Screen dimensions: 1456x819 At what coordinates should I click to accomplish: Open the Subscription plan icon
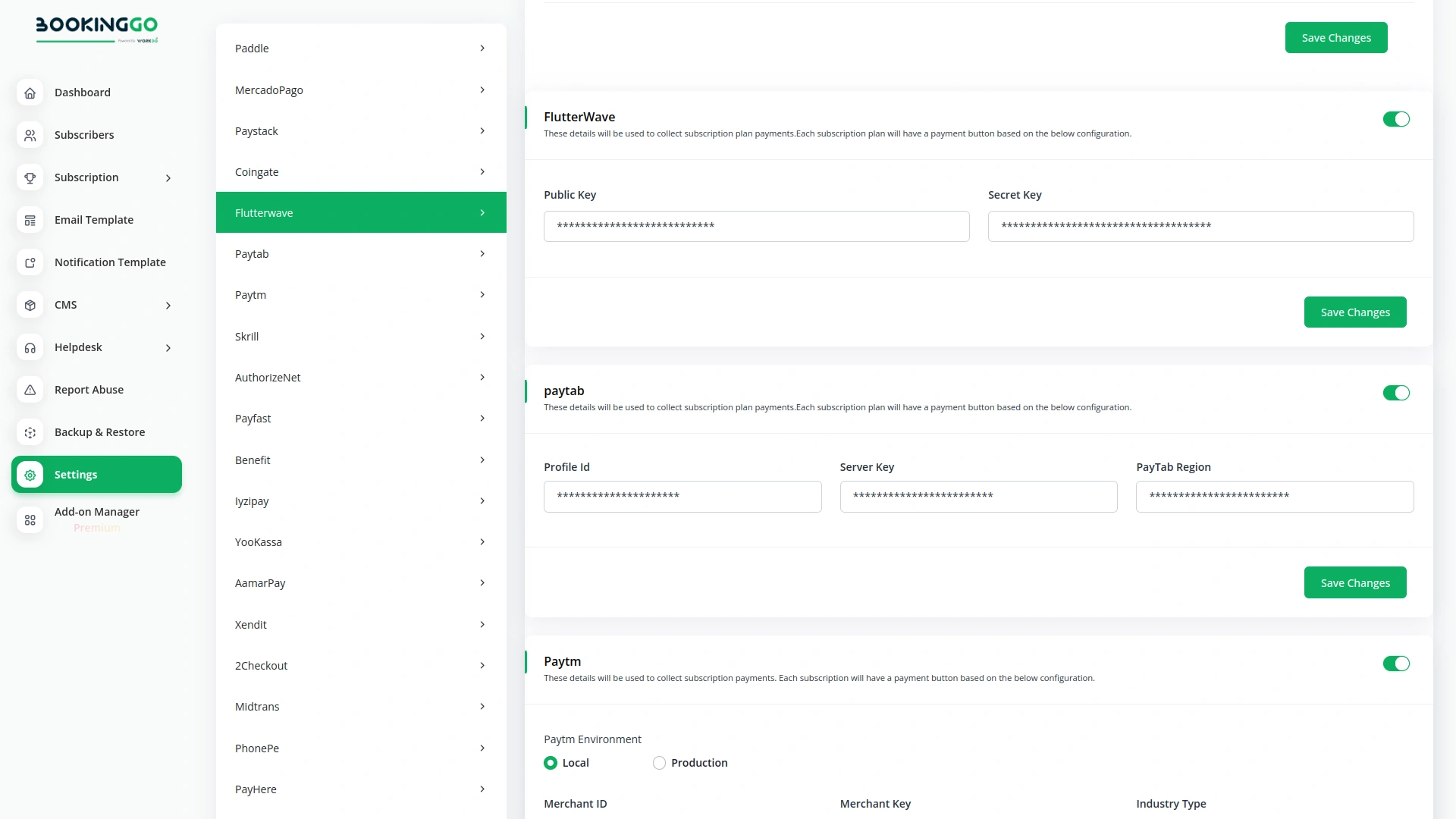[30, 177]
